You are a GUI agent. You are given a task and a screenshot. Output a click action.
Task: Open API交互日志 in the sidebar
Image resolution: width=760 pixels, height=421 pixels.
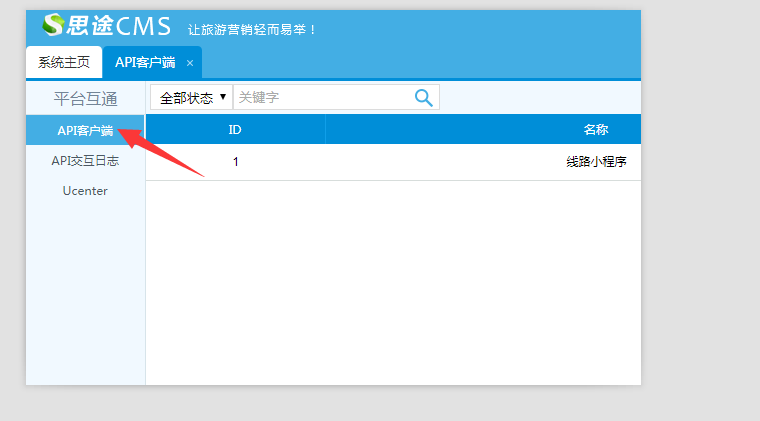point(85,160)
